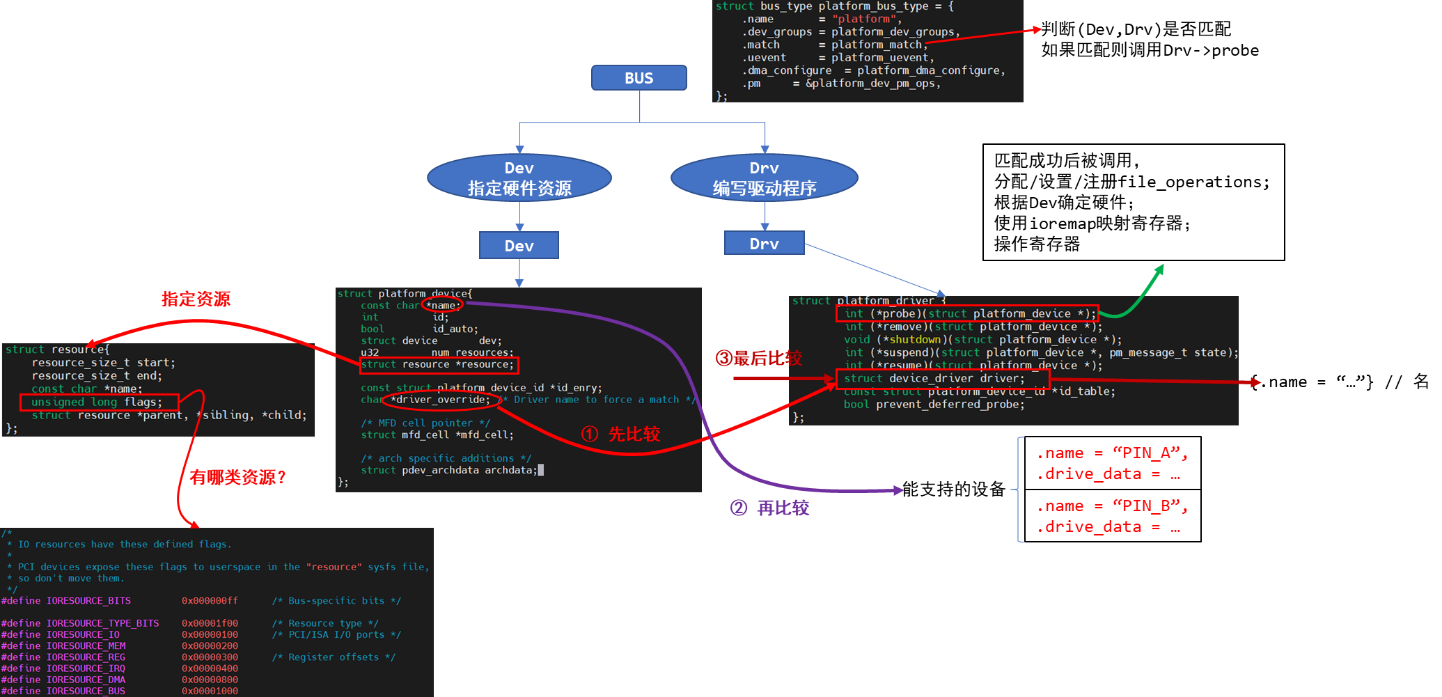
Task: Click the boxed unsigned long flags line
Action: tap(98, 402)
